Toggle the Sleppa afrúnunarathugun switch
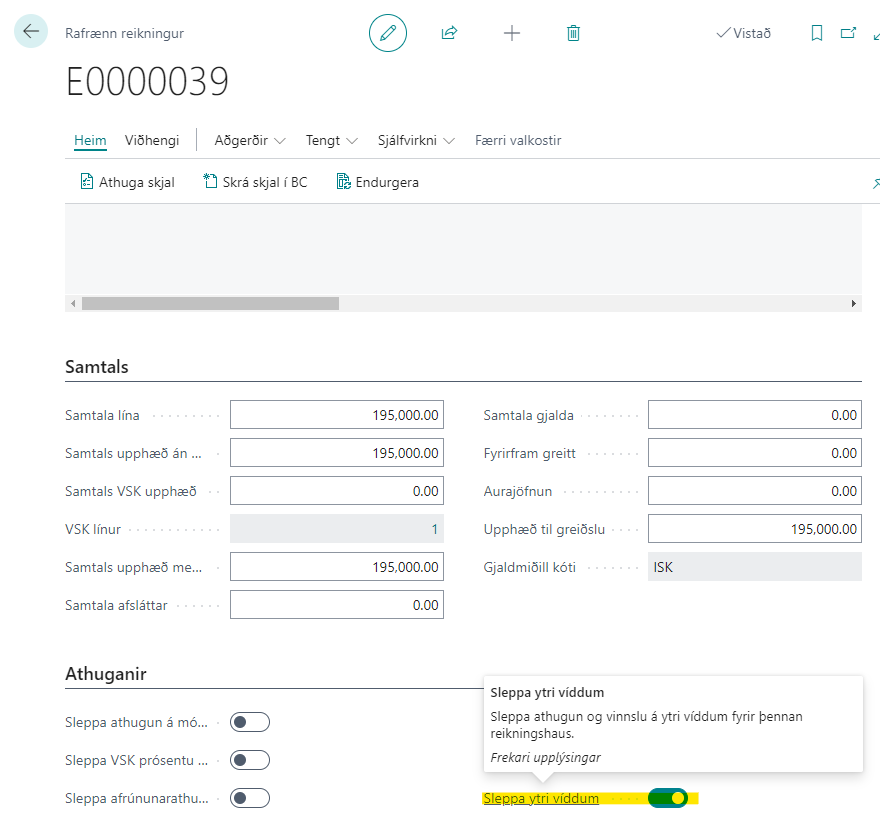Screen dimensions: 880x826 tap(250, 798)
